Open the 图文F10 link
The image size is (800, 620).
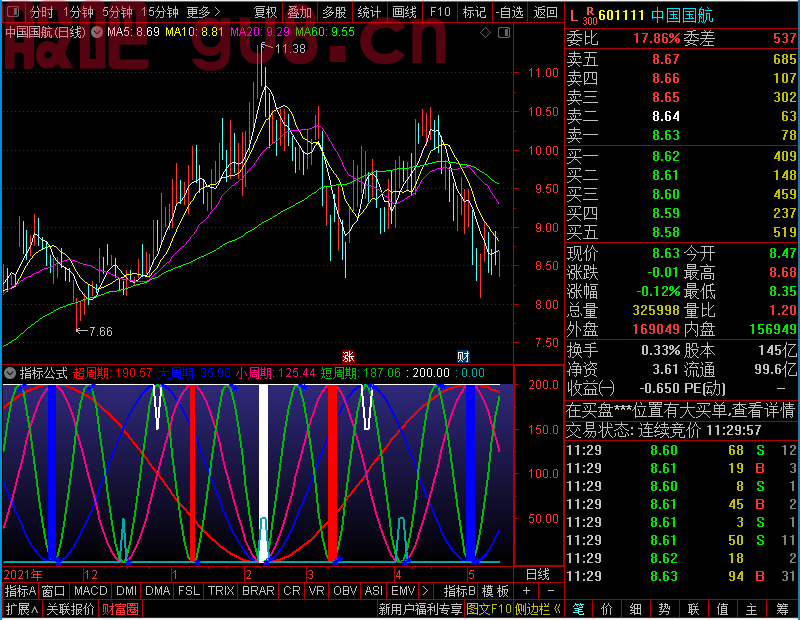coord(489,609)
